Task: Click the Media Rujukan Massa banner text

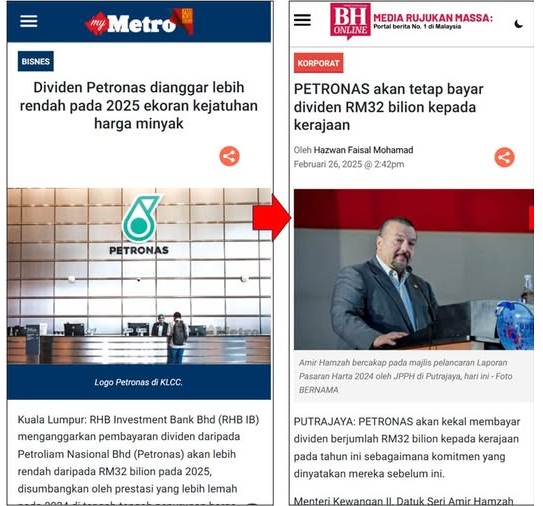Action: coord(433,21)
